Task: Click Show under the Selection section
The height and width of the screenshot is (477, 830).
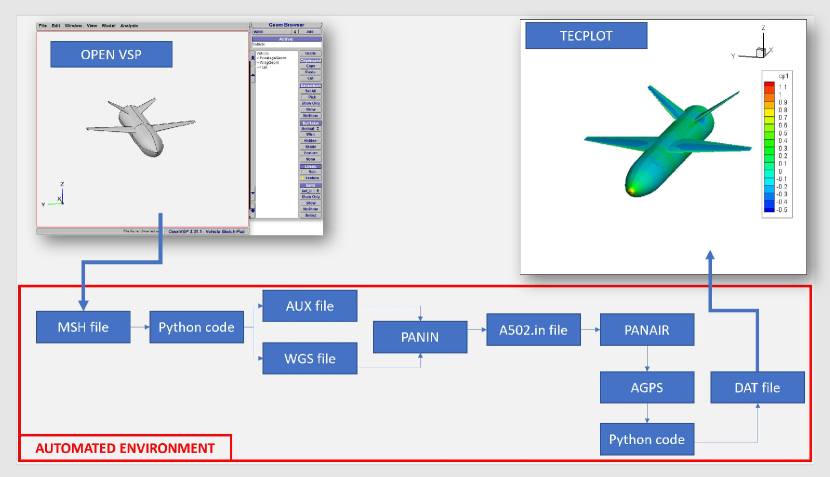Action: coord(310,110)
